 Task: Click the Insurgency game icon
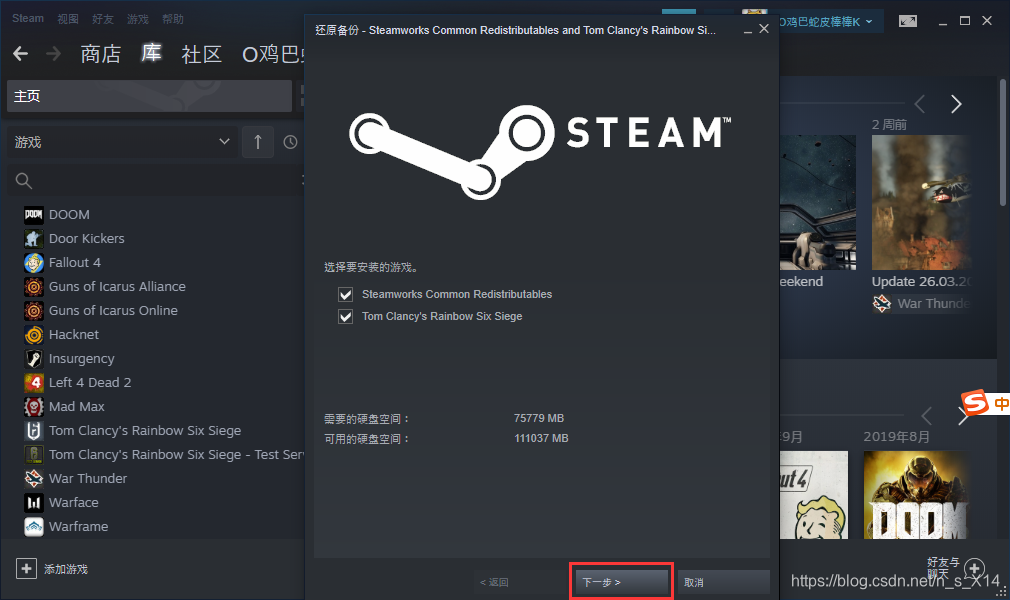[33, 358]
